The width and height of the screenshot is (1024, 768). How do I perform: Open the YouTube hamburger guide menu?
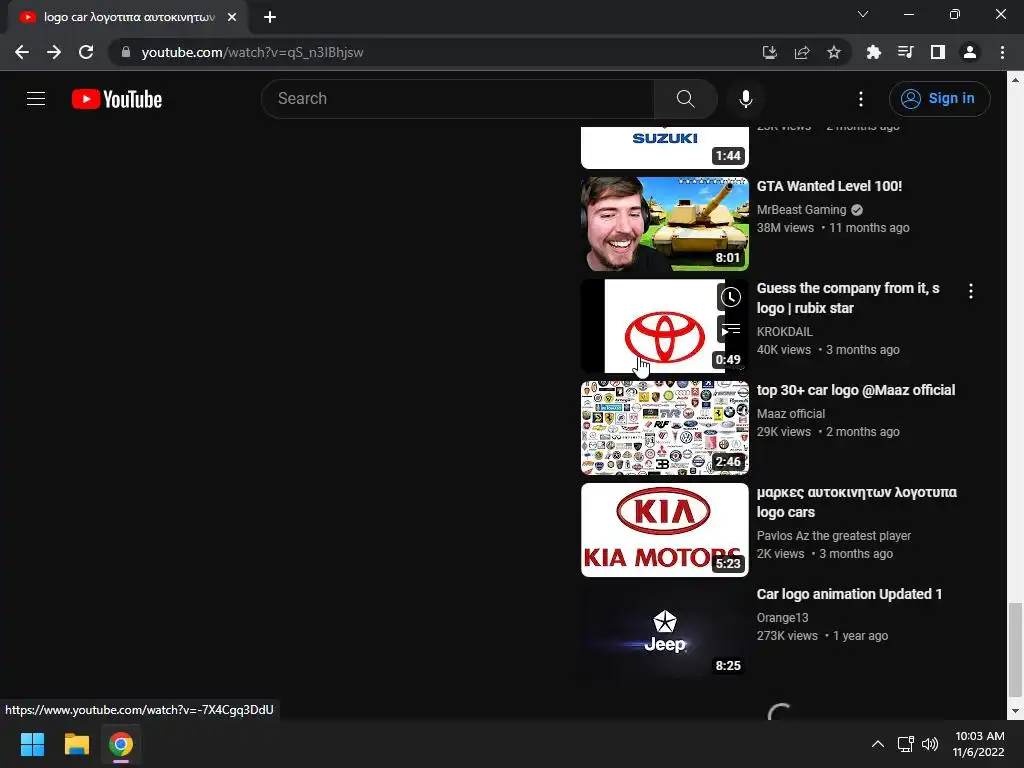coord(36,99)
